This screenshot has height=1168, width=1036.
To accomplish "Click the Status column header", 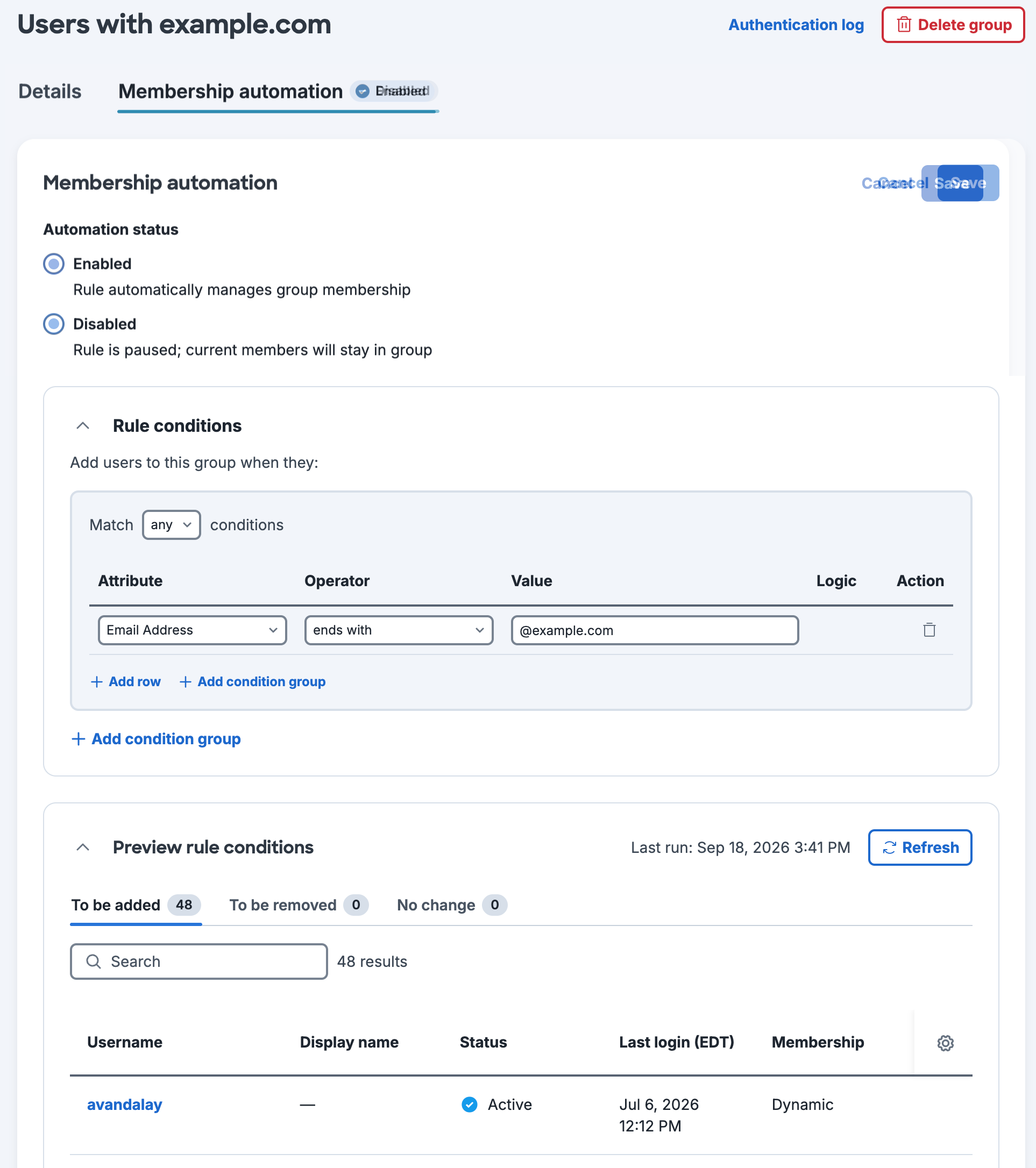I will (x=483, y=1042).
